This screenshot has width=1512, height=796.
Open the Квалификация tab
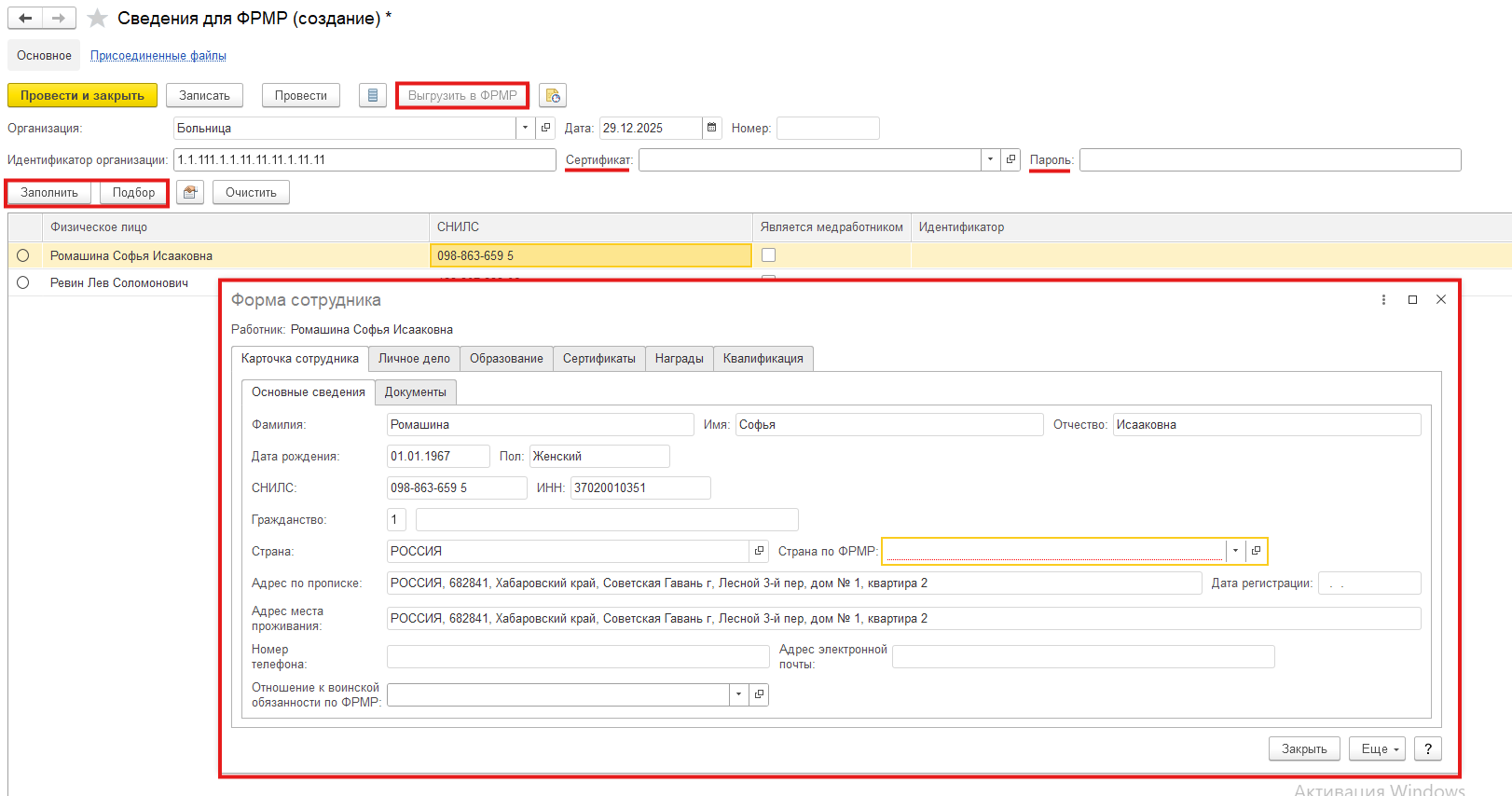point(763,359)
